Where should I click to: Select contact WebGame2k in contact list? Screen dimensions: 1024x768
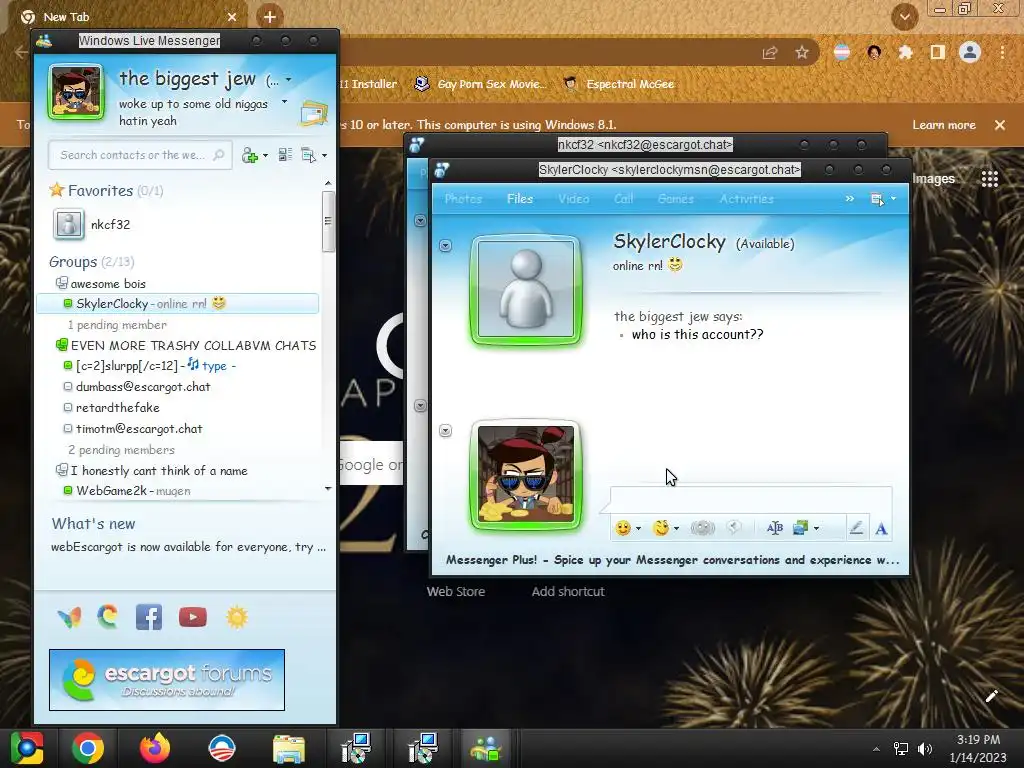coord(176,490)
